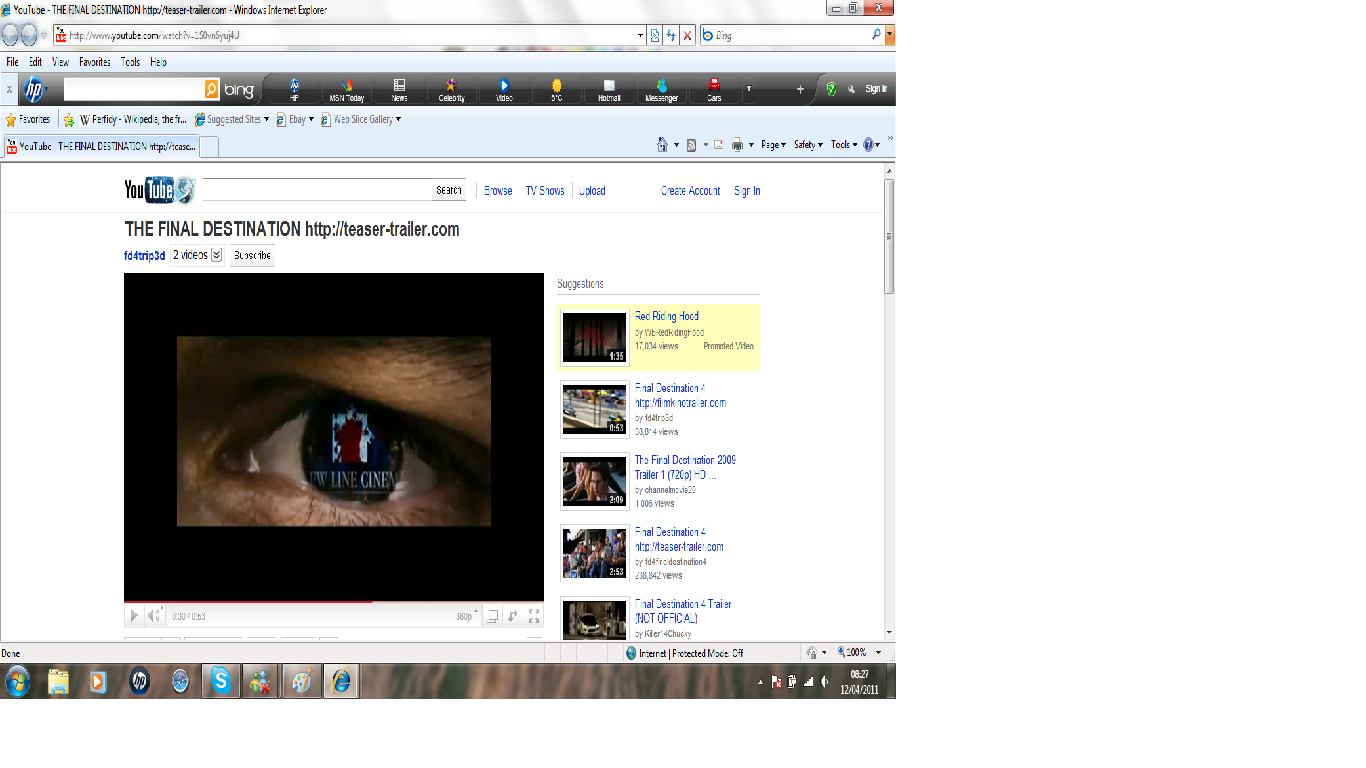Viewport: 1366px width, 768px height.
Task: Click the Home icon in command bar
Action: tap(662, 145)
